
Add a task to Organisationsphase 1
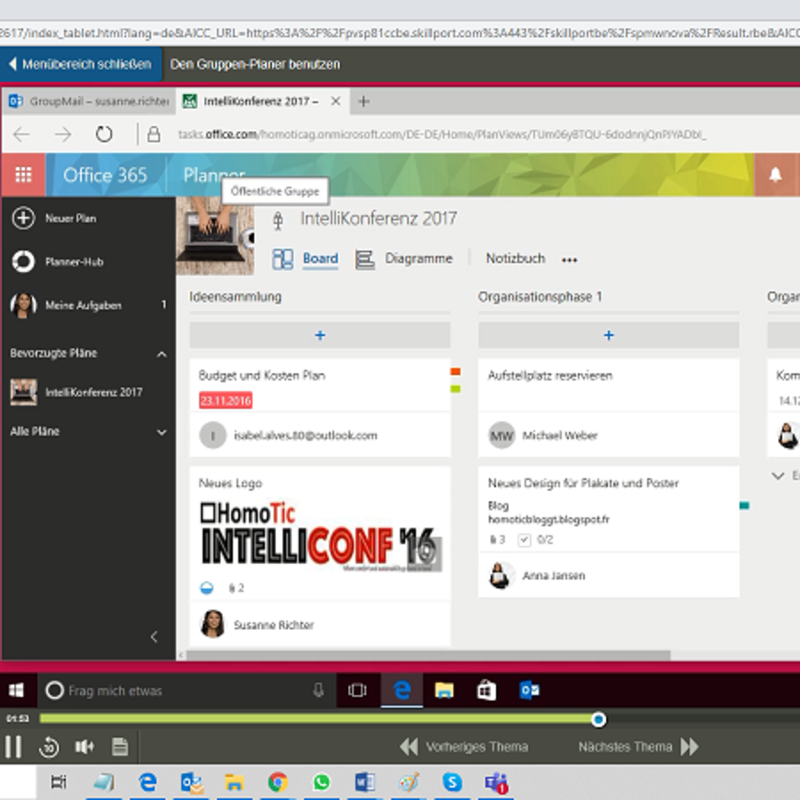coord(609,335)
